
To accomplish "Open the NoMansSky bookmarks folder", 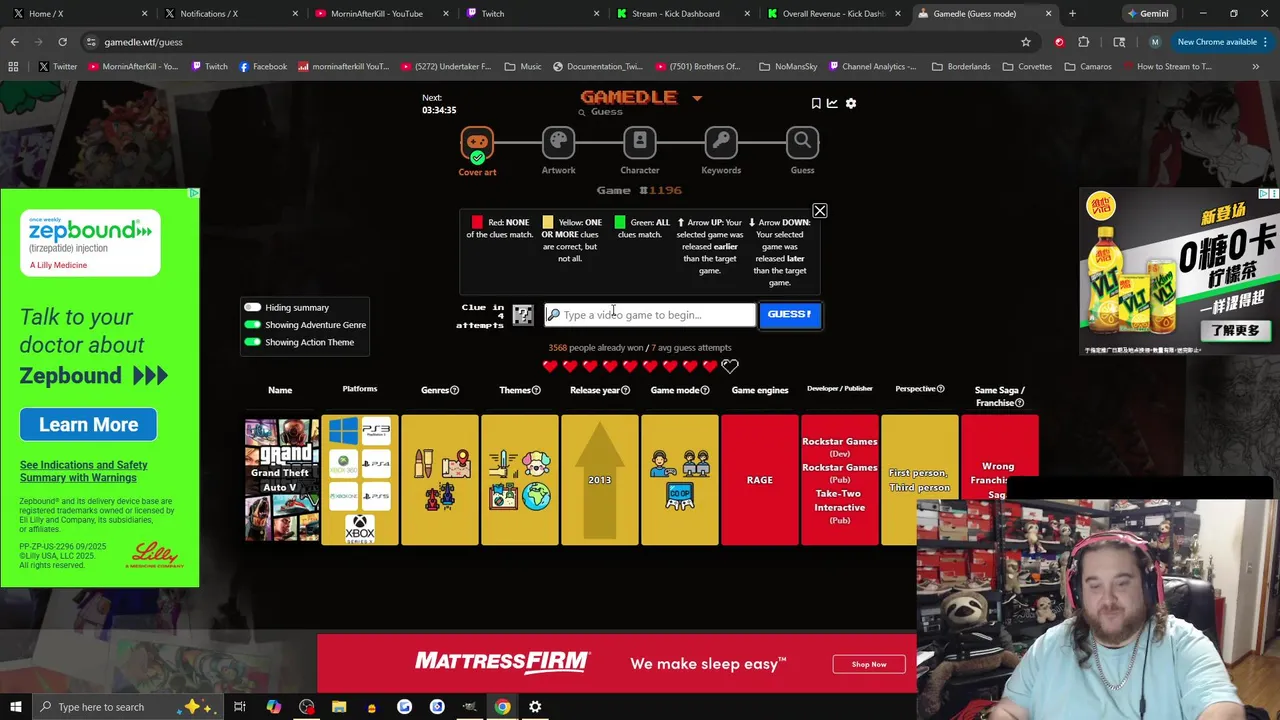I will (x=788, y=67).
